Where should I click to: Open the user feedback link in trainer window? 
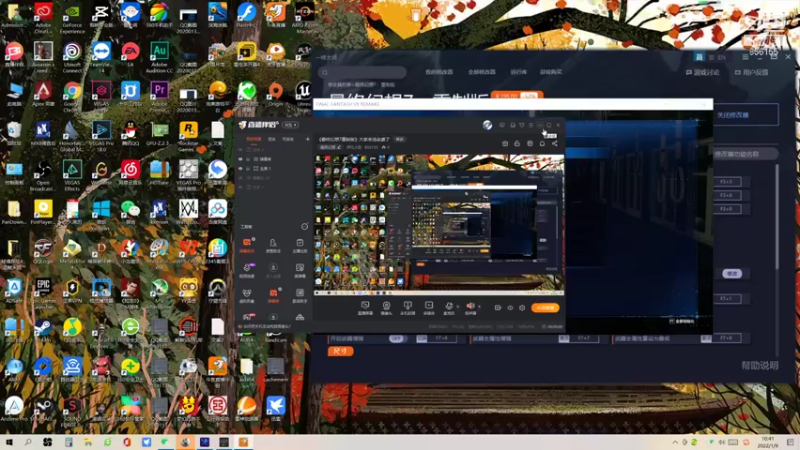point(752,72)
